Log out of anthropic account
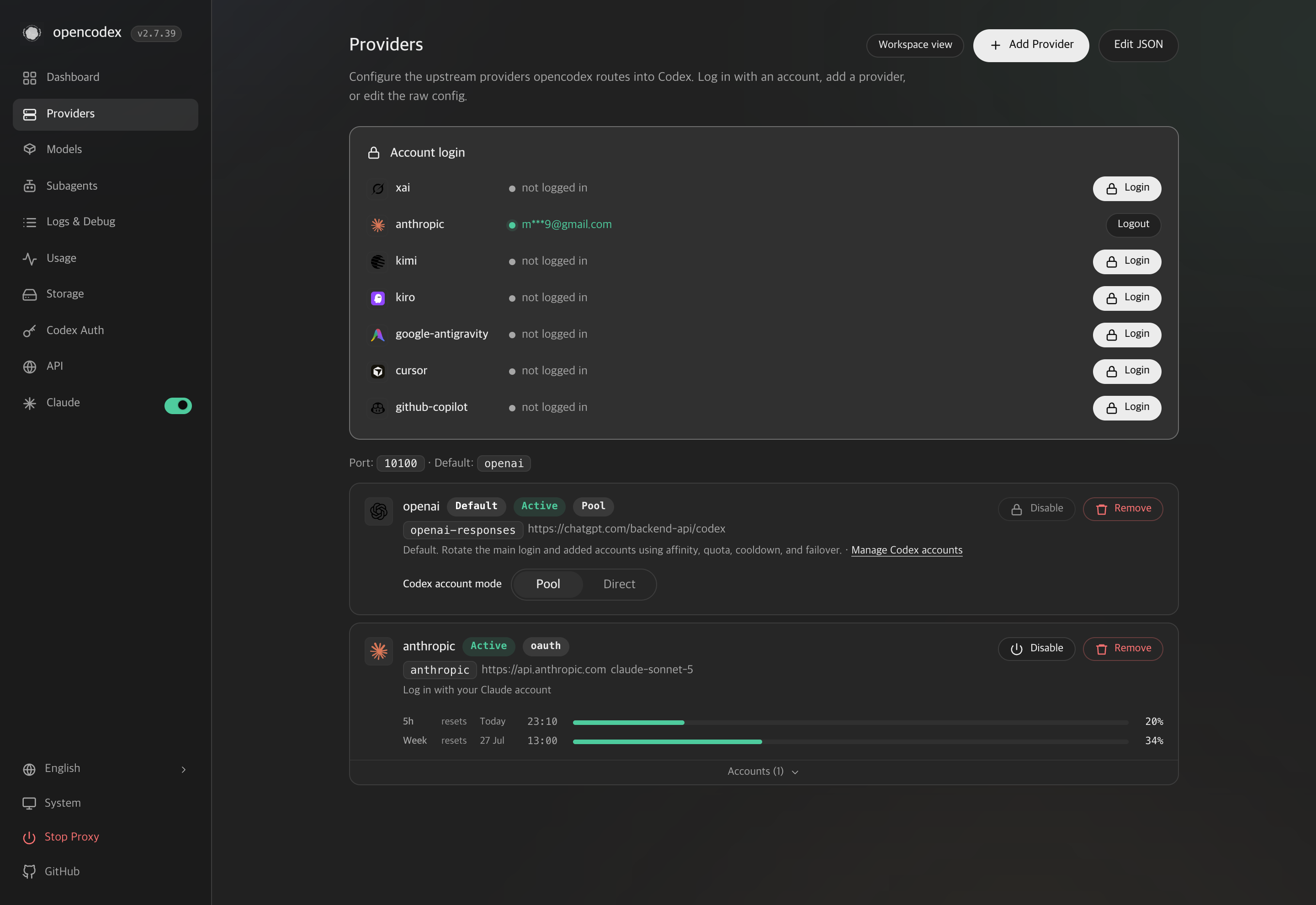This screenshot has height=905, width=1316. (x=1133, y=225)
